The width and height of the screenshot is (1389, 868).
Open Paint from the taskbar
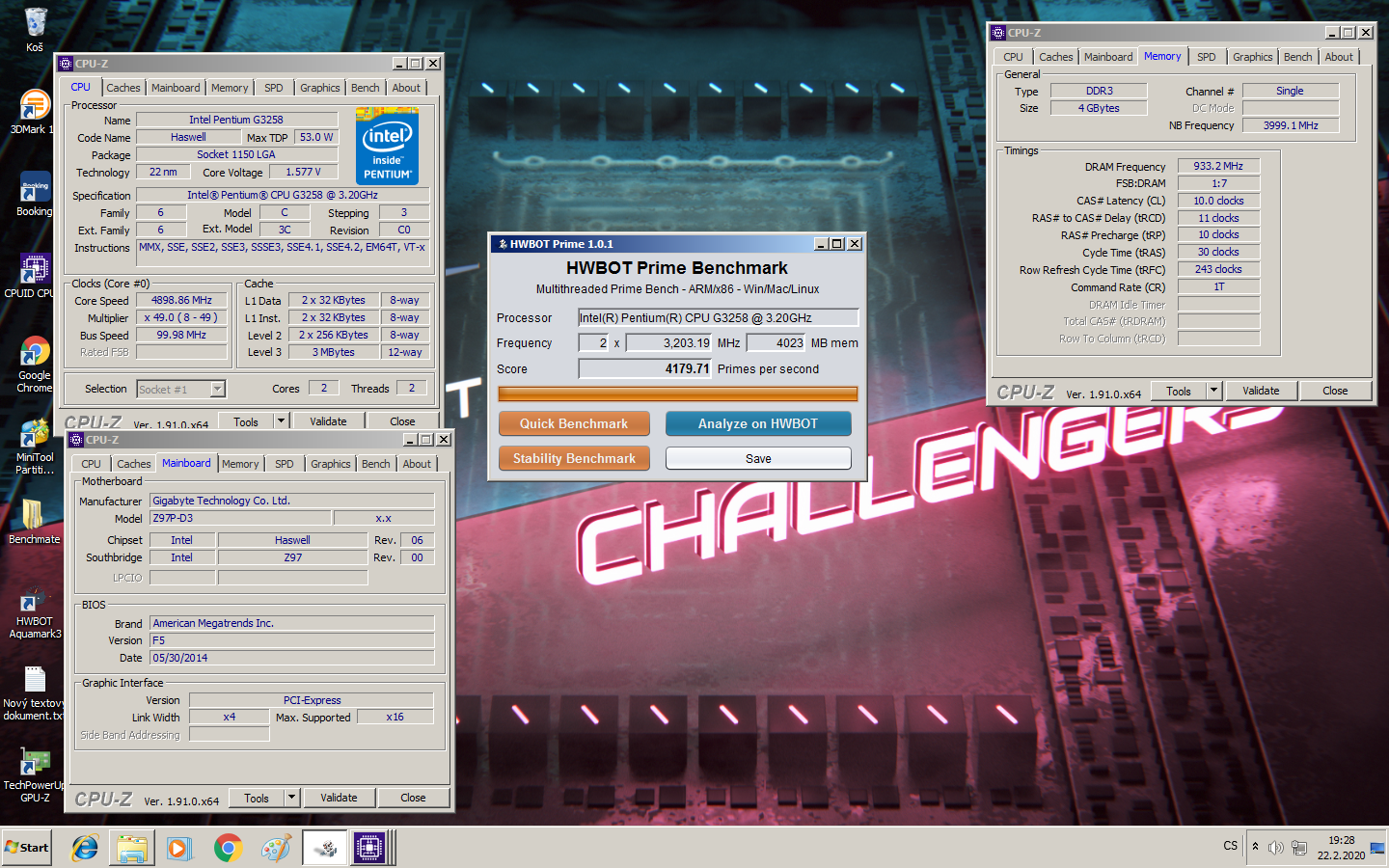tap(276, 848)
